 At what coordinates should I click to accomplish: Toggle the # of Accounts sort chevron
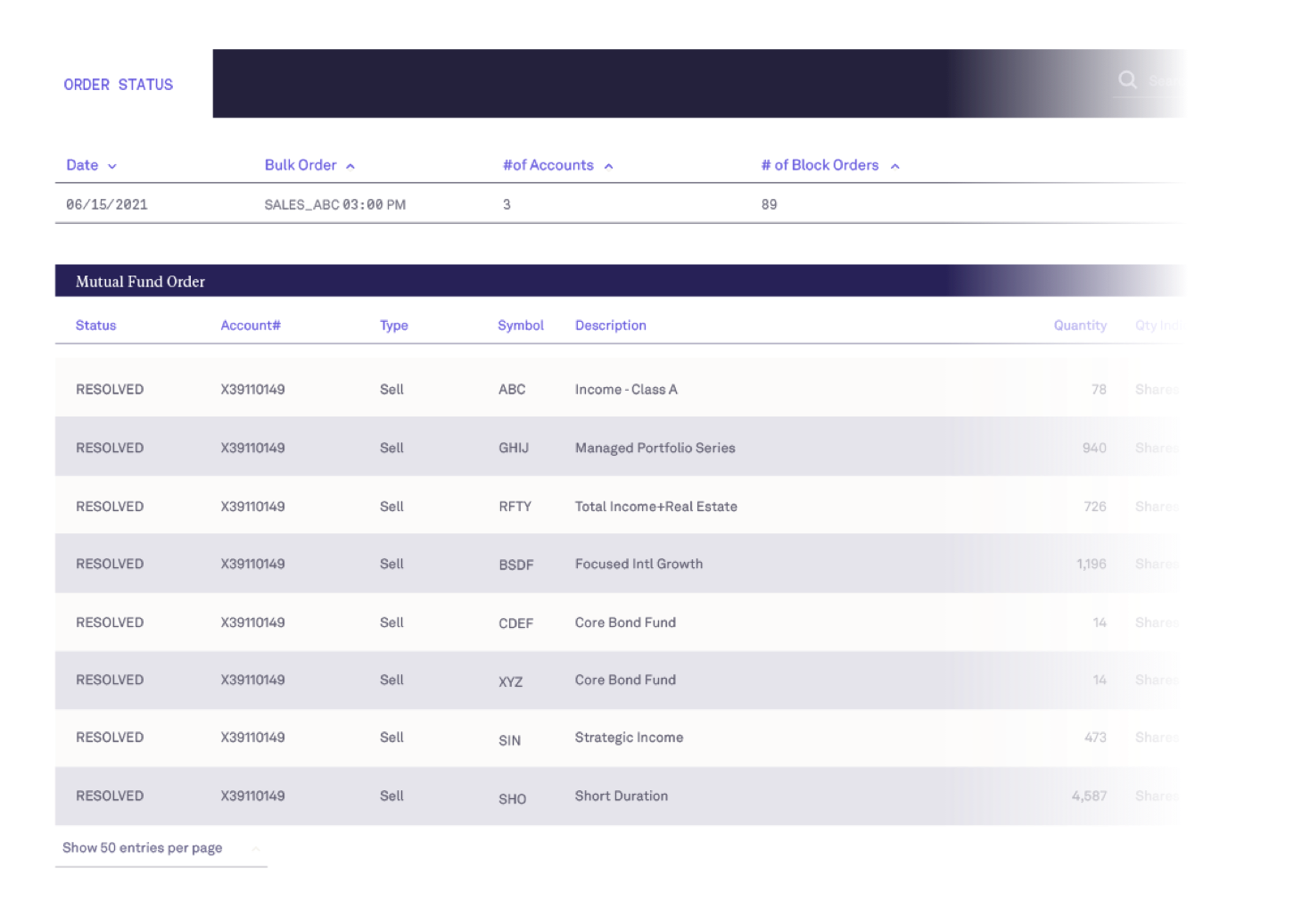tap(609, 165)
